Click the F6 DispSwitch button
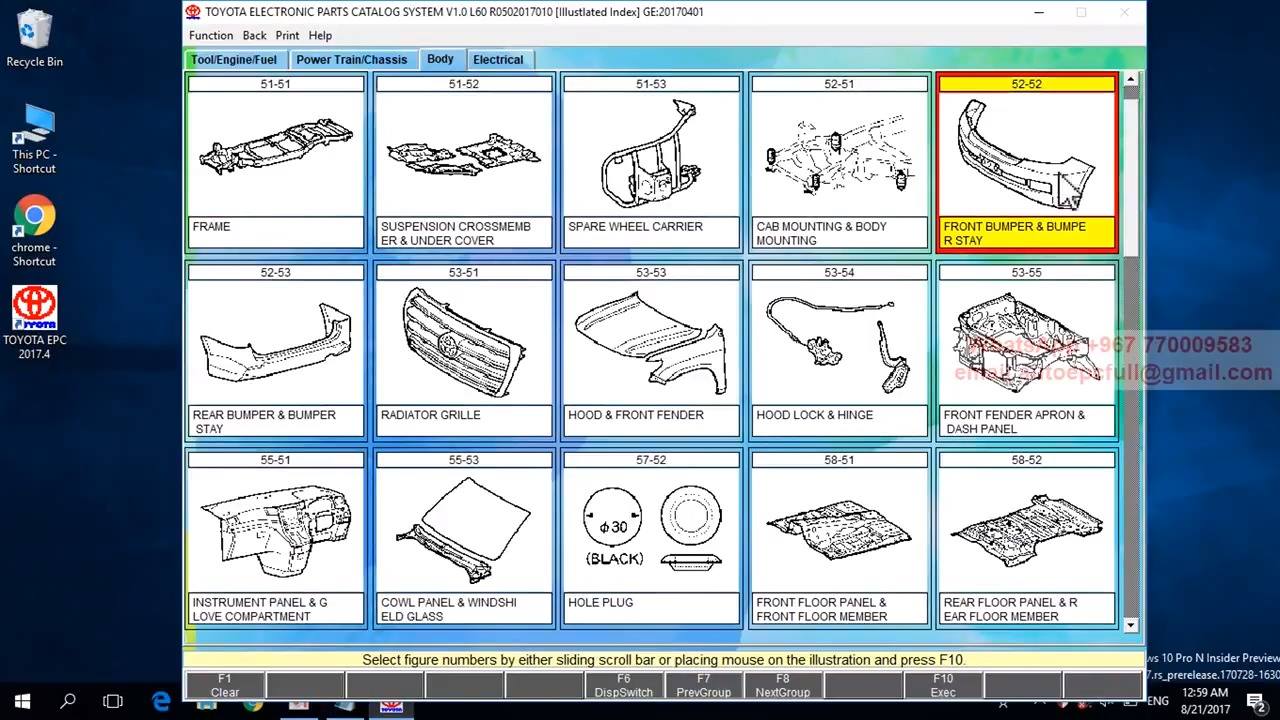This screenshot has width=1280, height=720. (624, 685)
